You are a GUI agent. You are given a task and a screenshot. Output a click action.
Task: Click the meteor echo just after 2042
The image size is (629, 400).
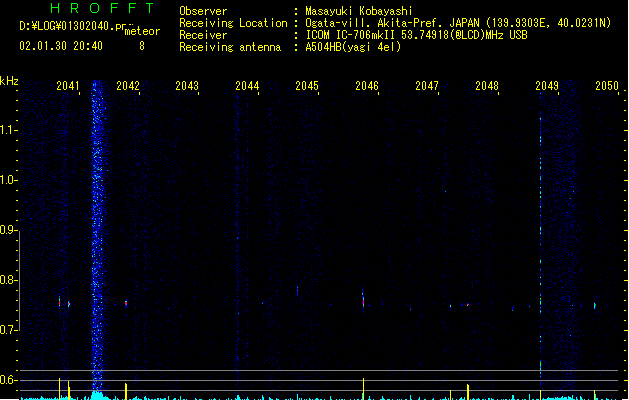(126, 303)
